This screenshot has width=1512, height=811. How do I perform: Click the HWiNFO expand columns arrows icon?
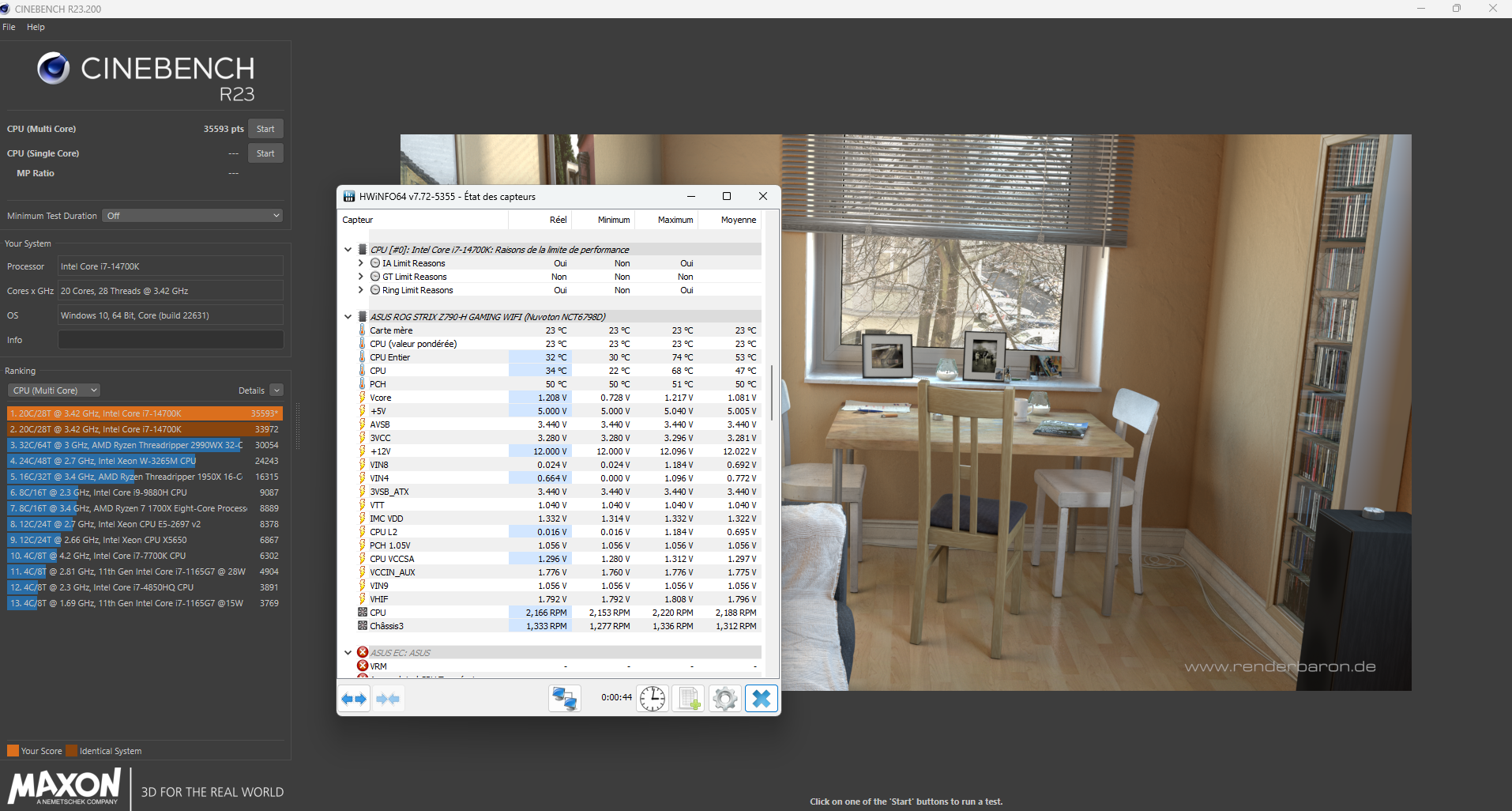pyautogui.click(x=354, y=699)
